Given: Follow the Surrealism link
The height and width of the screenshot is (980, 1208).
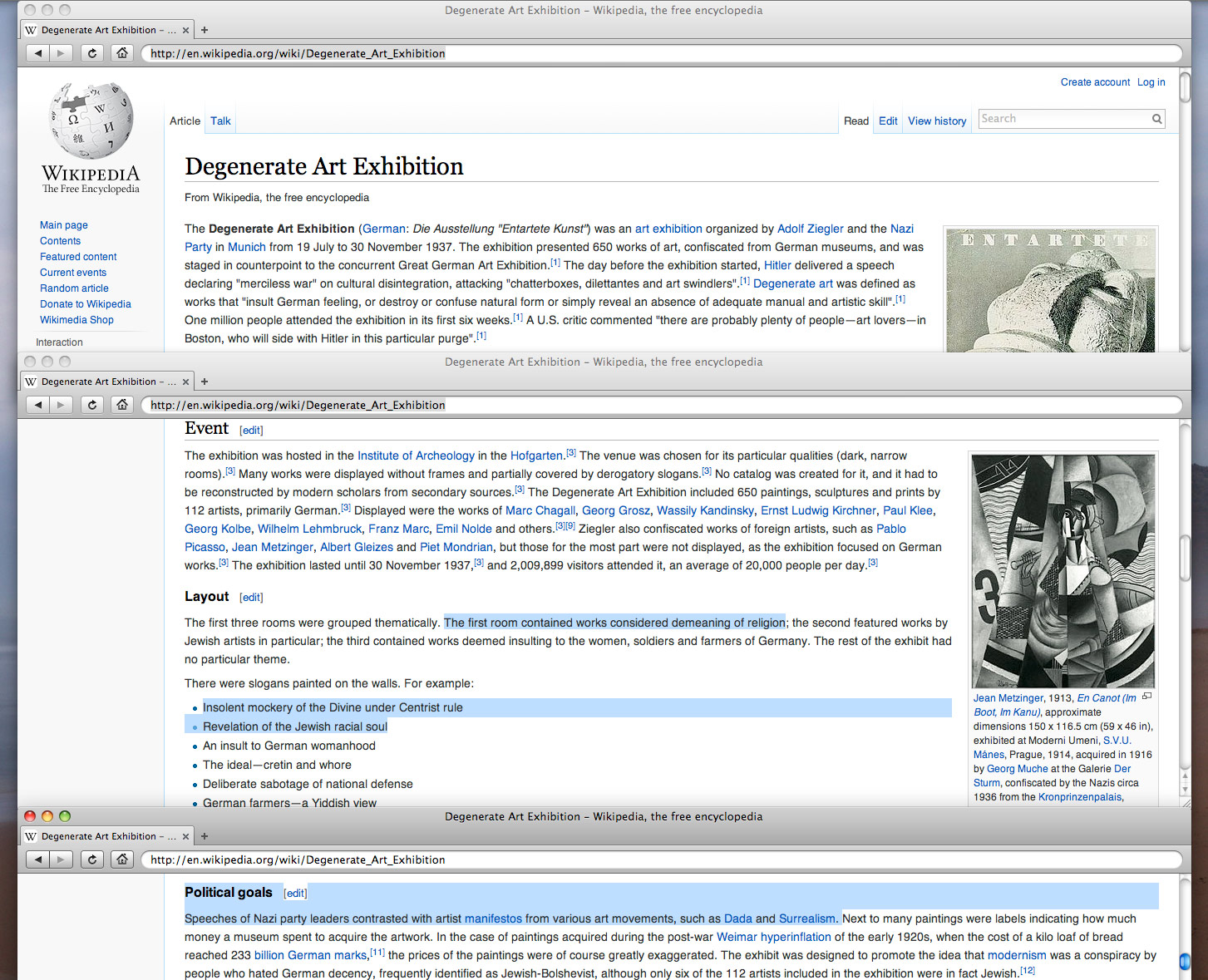Looking at the screenshot, I should coord(807,918).
